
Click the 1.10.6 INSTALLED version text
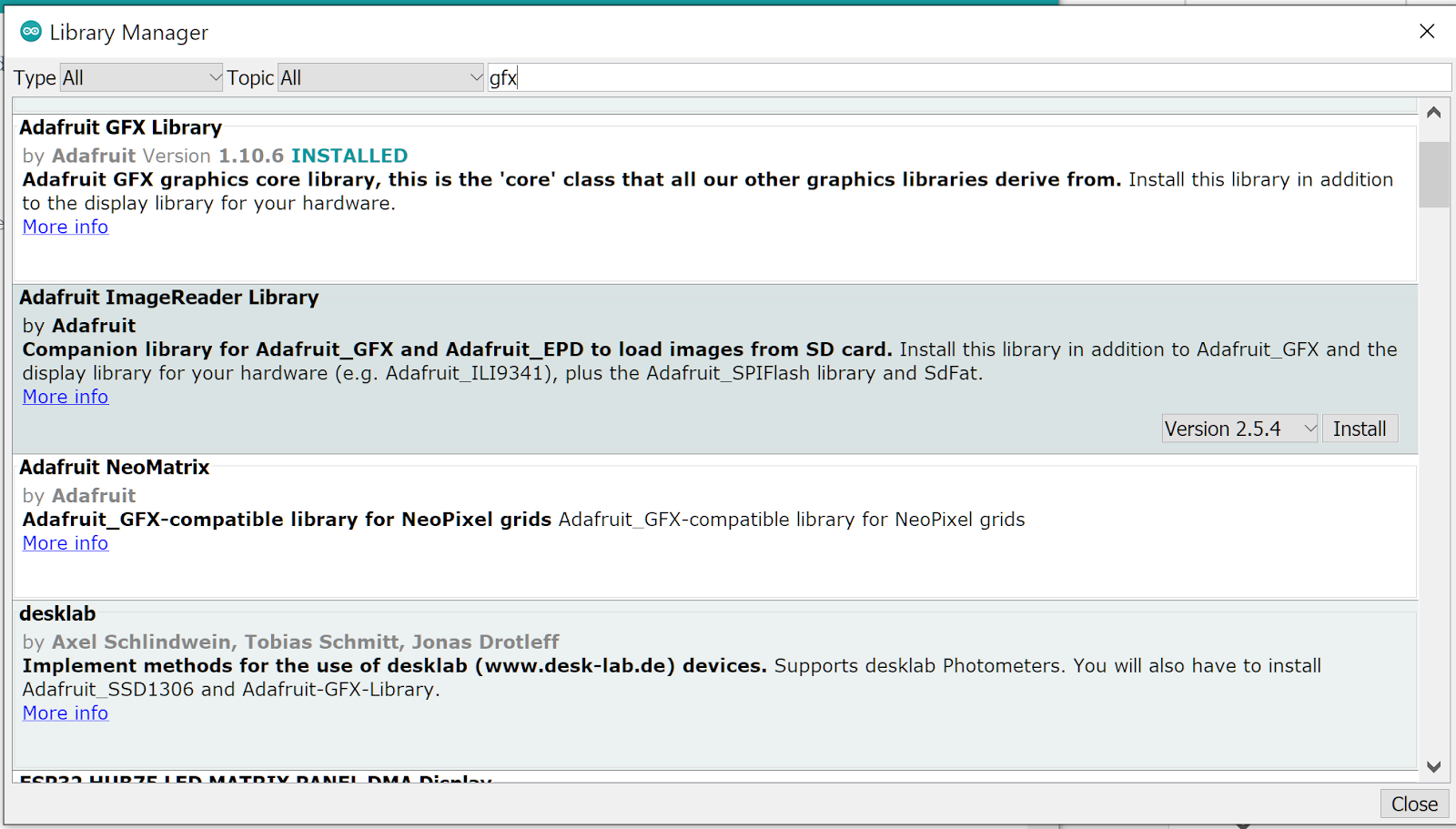tap(313, 157)
